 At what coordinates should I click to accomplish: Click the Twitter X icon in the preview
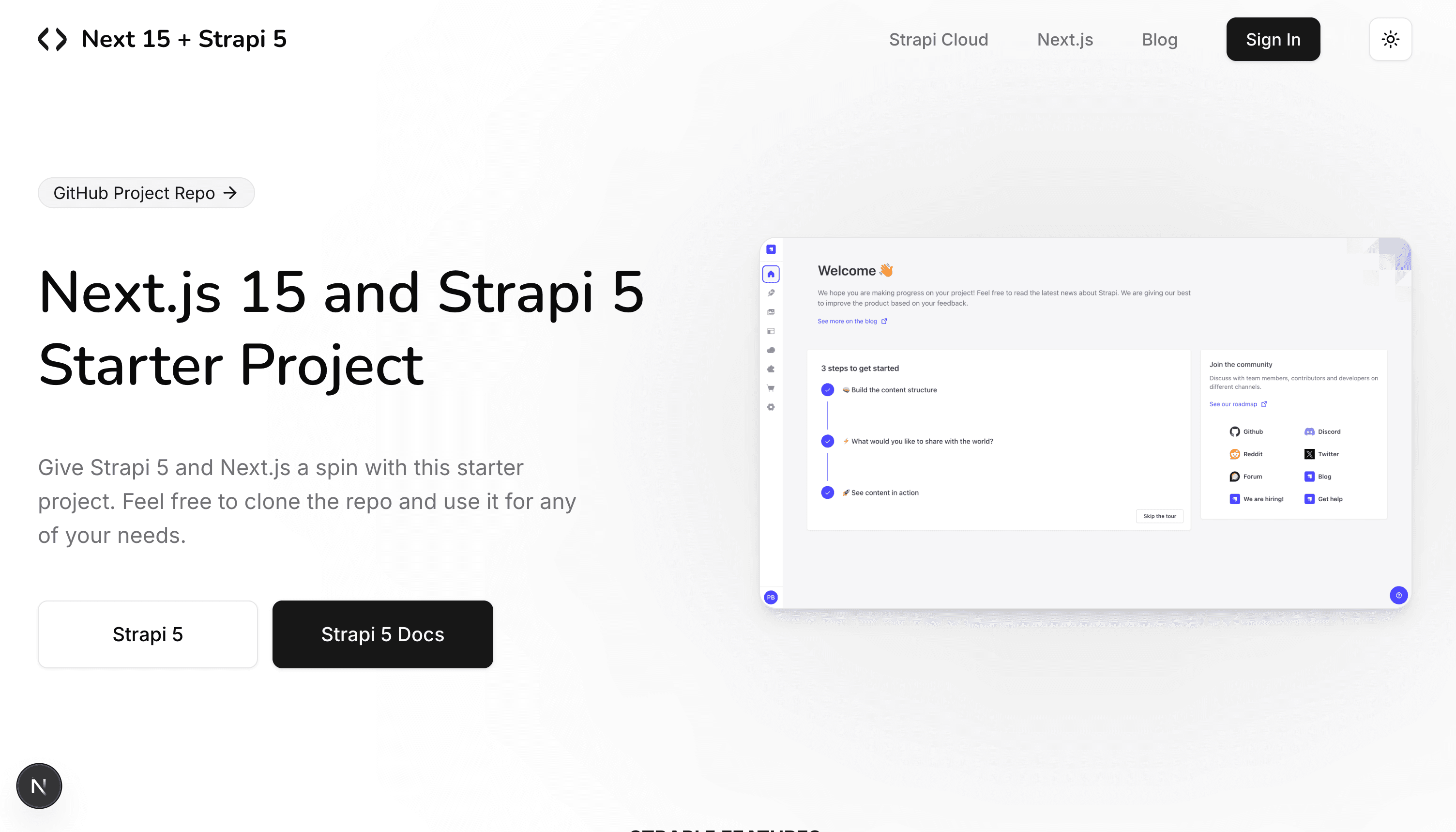tap(1309, 454)
